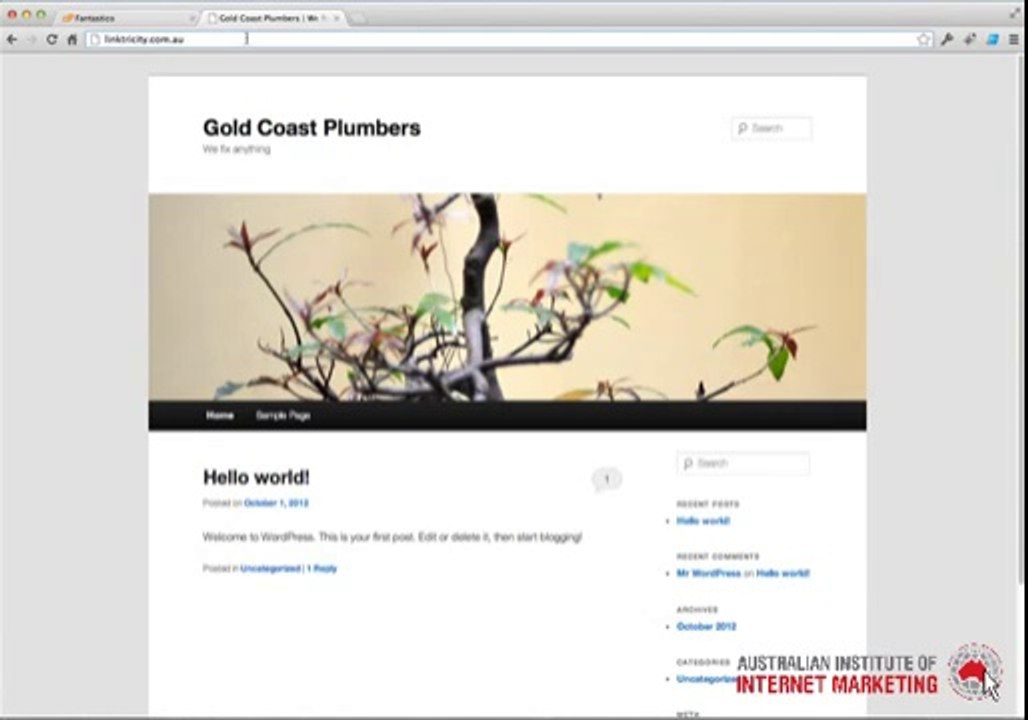Open Hello world! link in Recent Comments
Screen dimensions: 1028x720
783,573
